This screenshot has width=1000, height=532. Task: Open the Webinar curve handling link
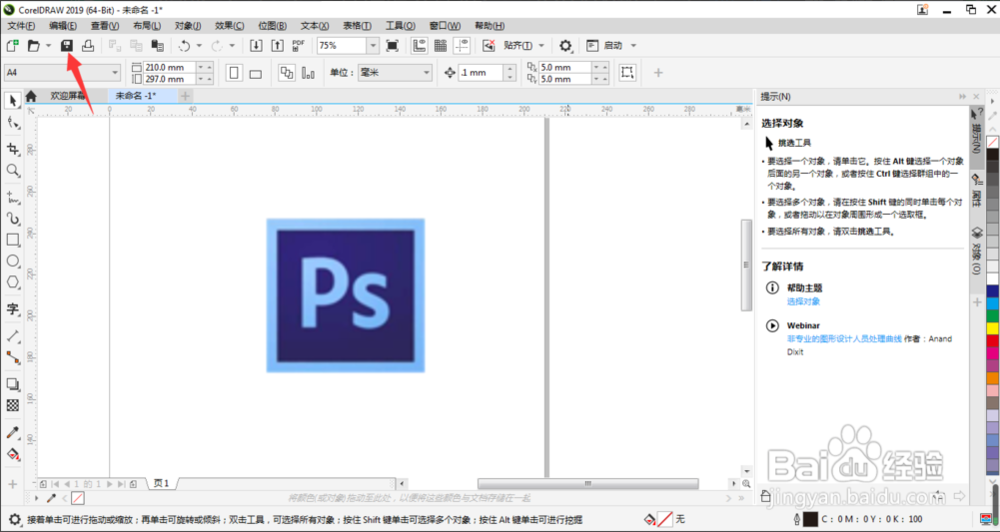click(844, 339)
